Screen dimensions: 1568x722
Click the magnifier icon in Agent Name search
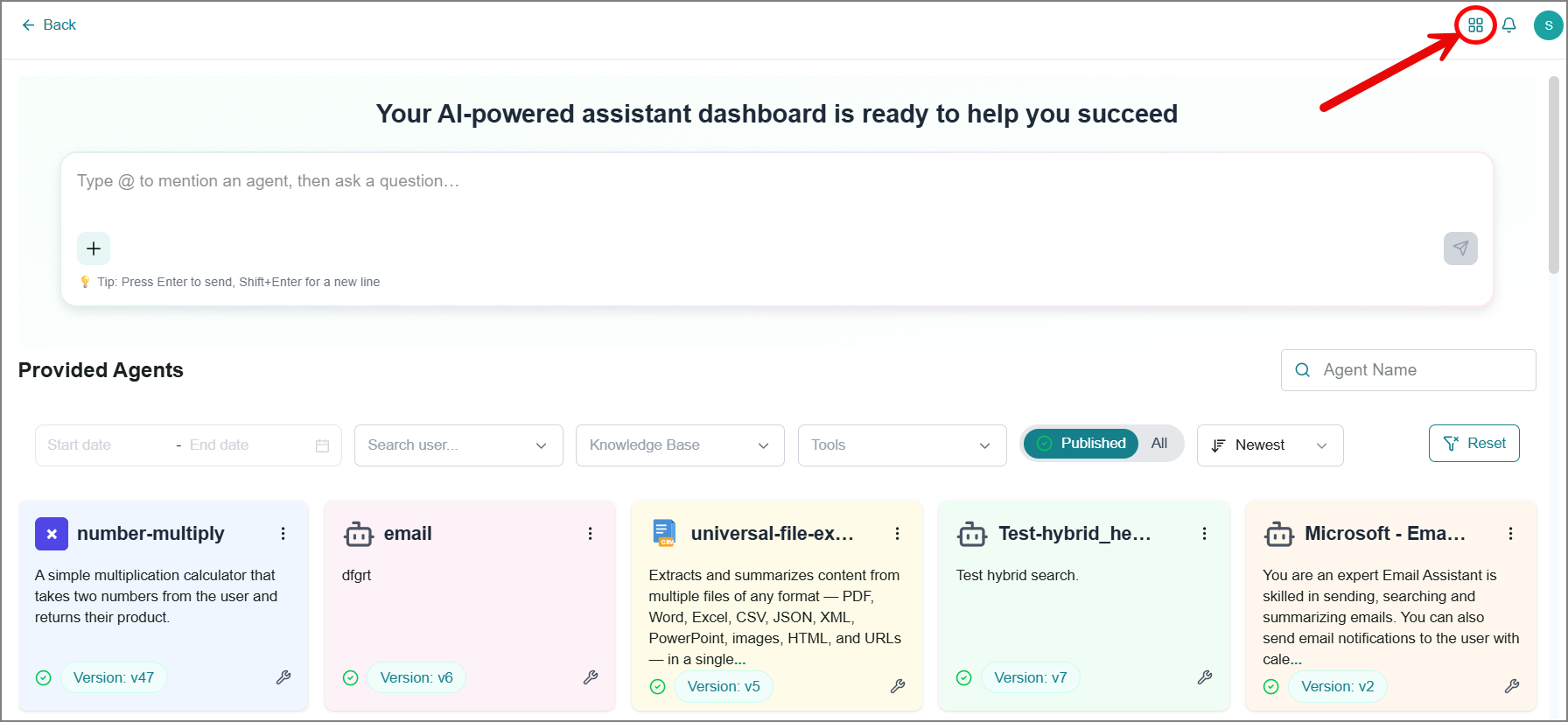click(x=1302, y=370)
